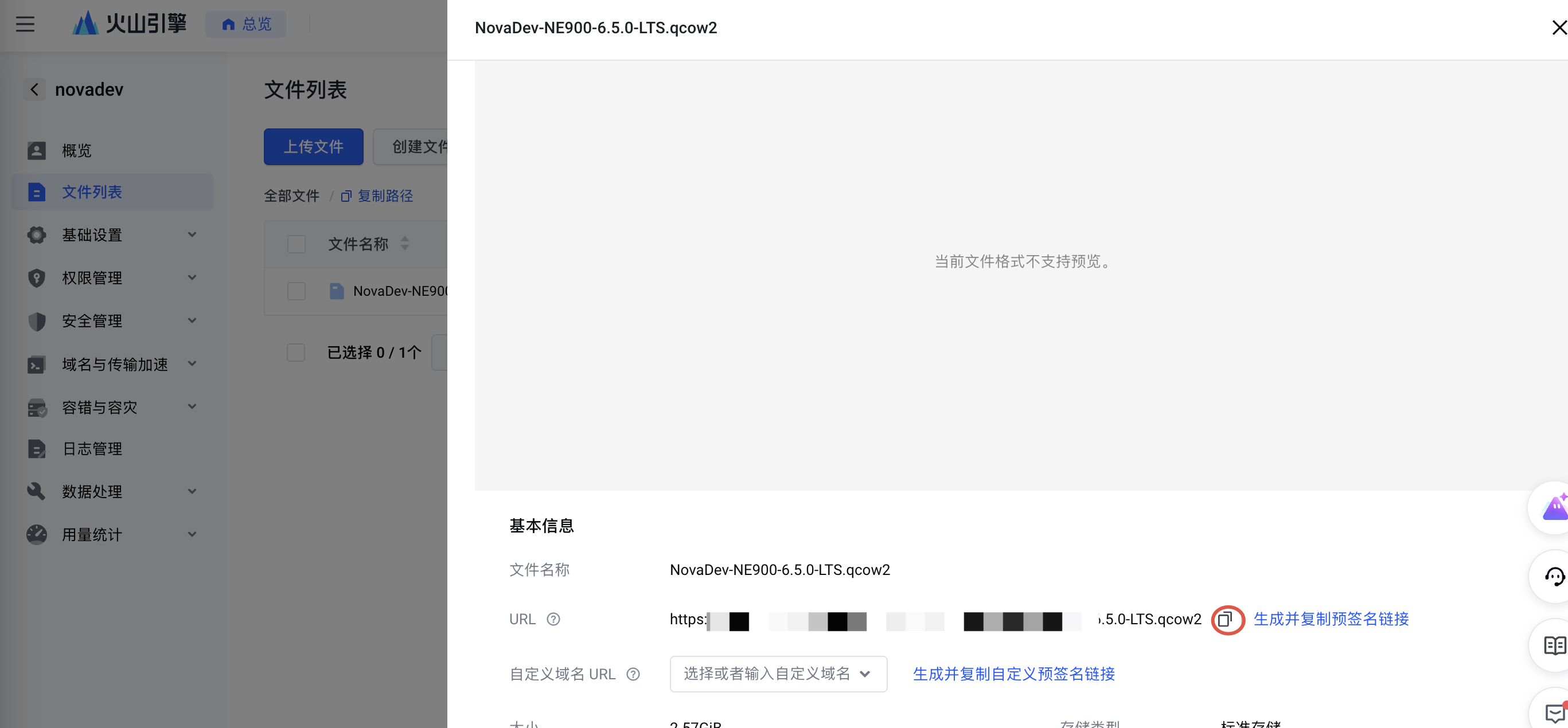Click the 基础设置 gear icon

tap(37, 235)
